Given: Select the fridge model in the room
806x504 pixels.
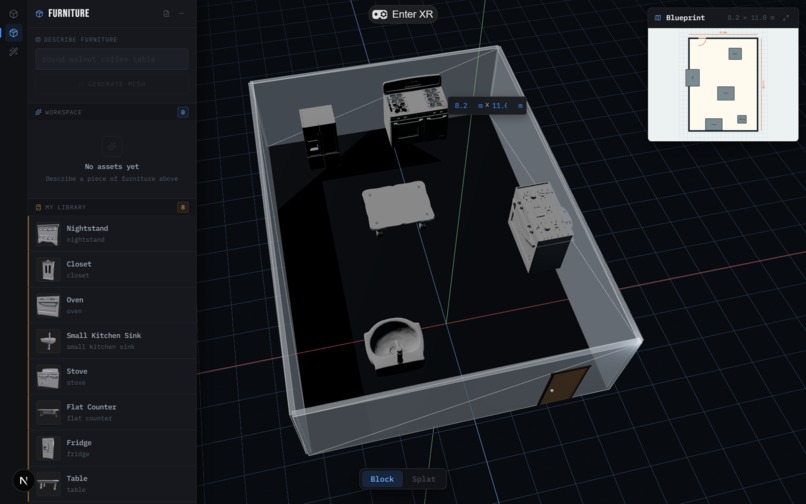Looking at the screenshot, I should click(319, 136).
